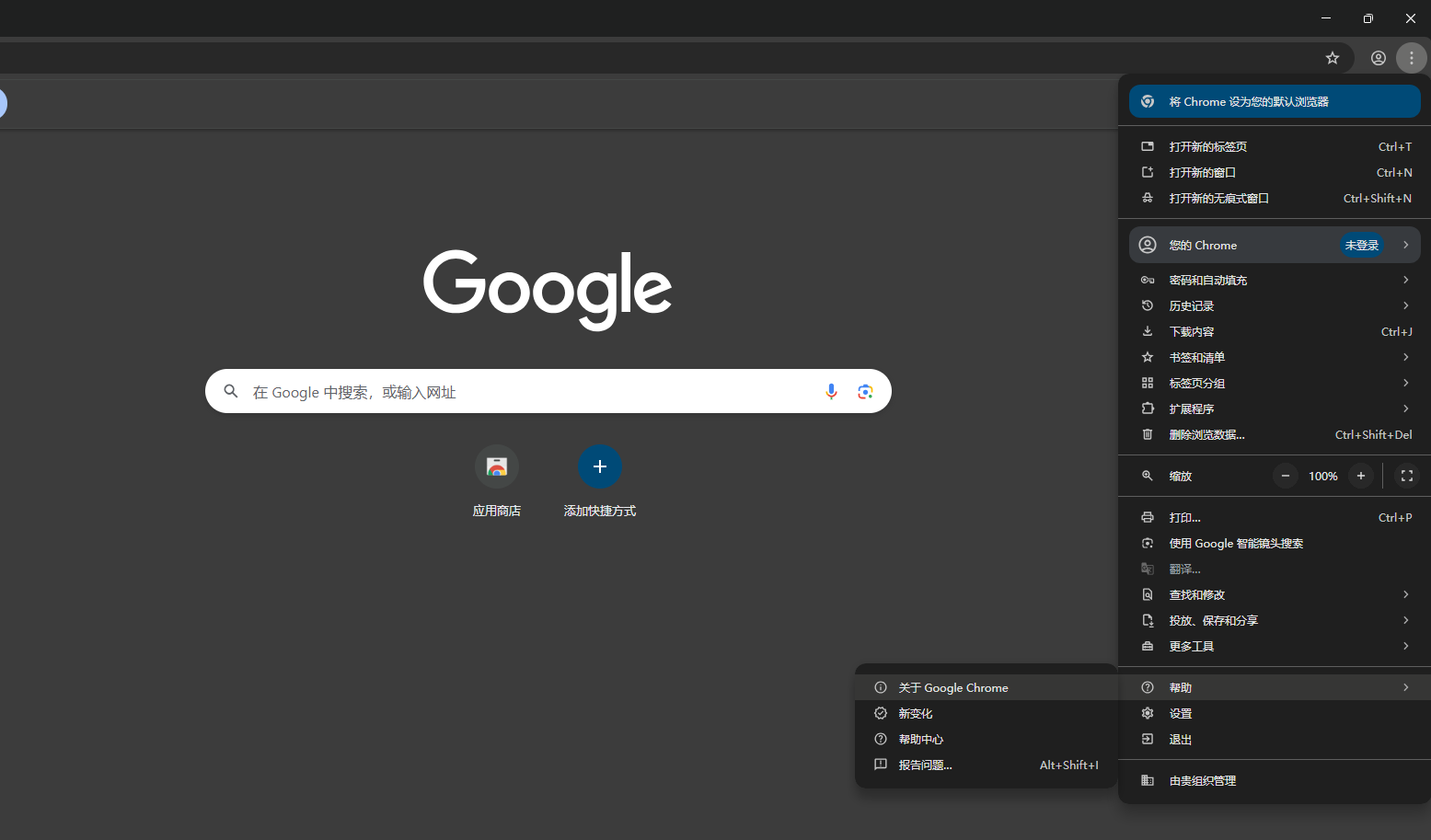This screenshot has width=1431, height=840.
Task: Click the Alt+Shift+I shortcut label
Action: (1069, 765)
